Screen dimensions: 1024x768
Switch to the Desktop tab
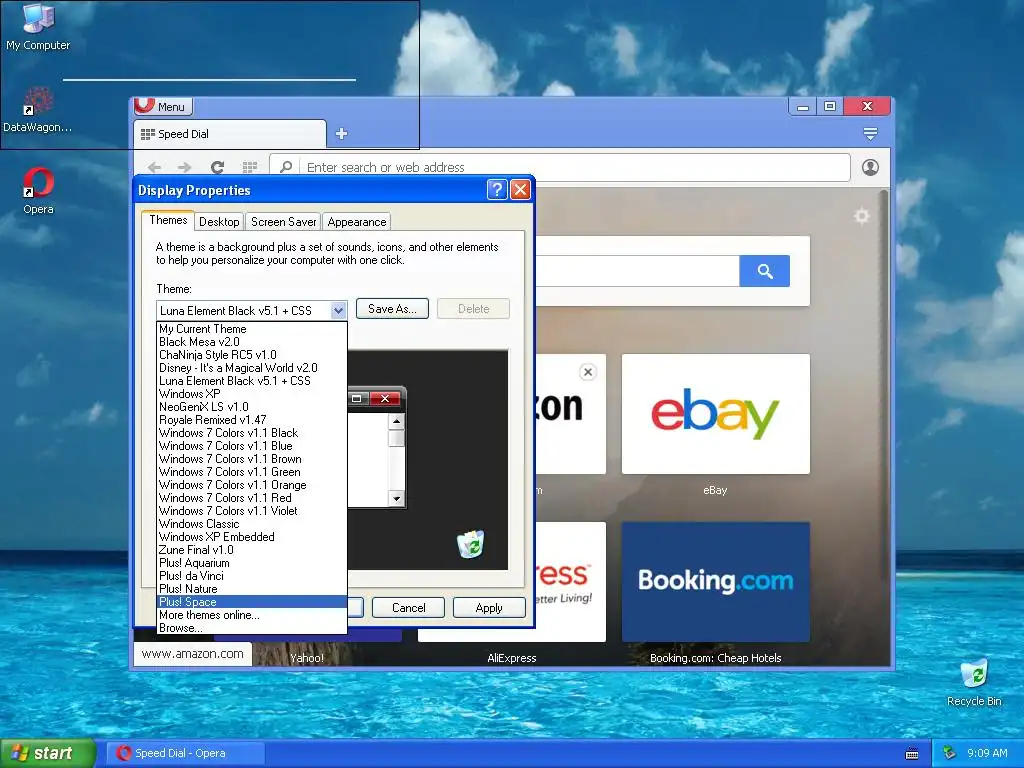219,222
